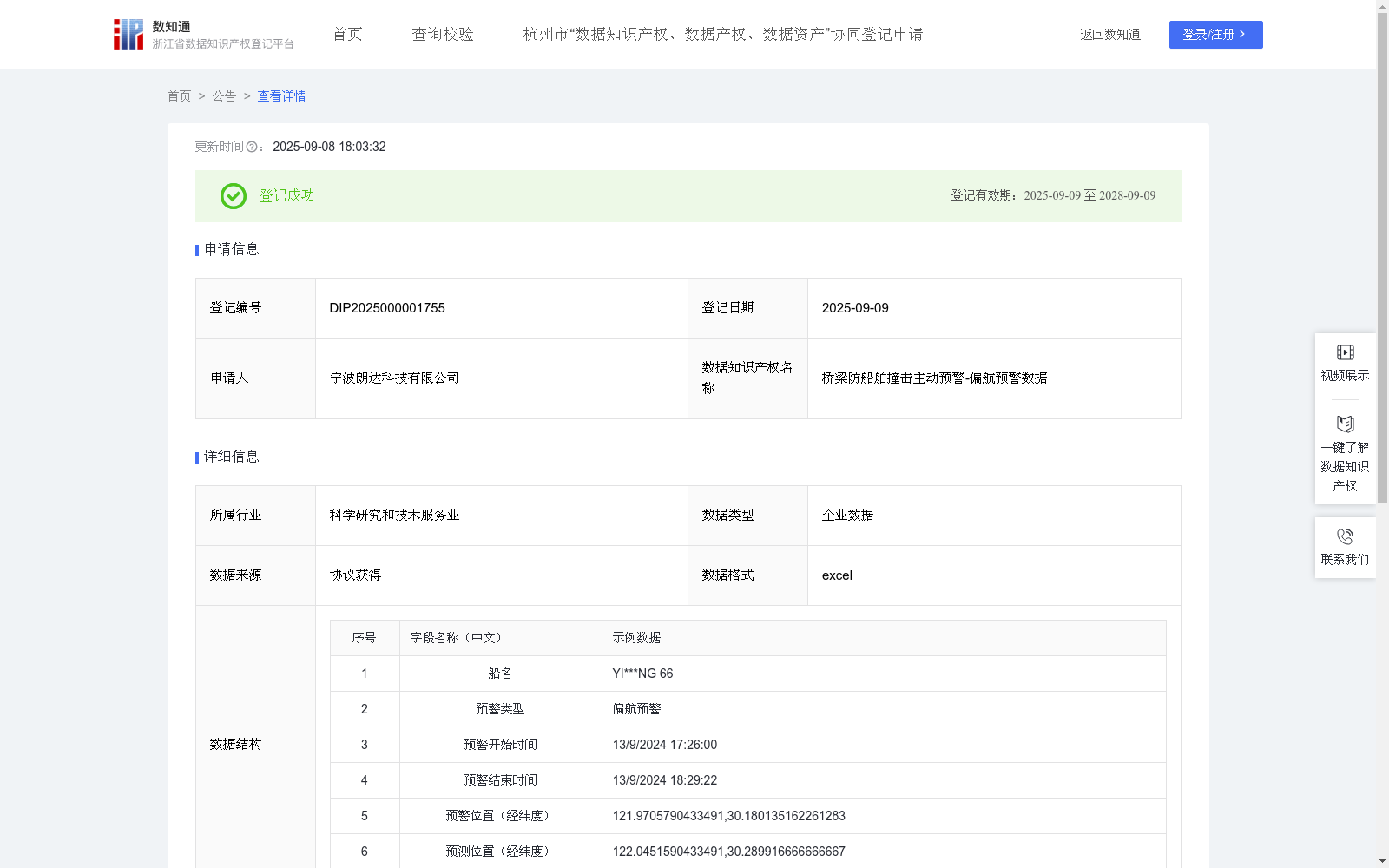Click the arrow in 登录/注册 button
The height and width of the screenshot is (868, 1389).
(x=1242, y=35)
